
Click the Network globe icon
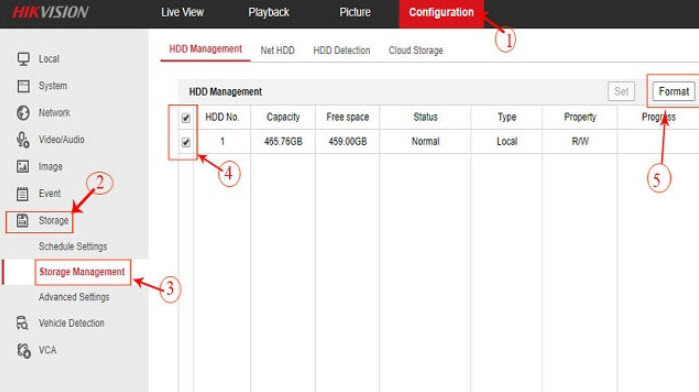click(23, 113)
